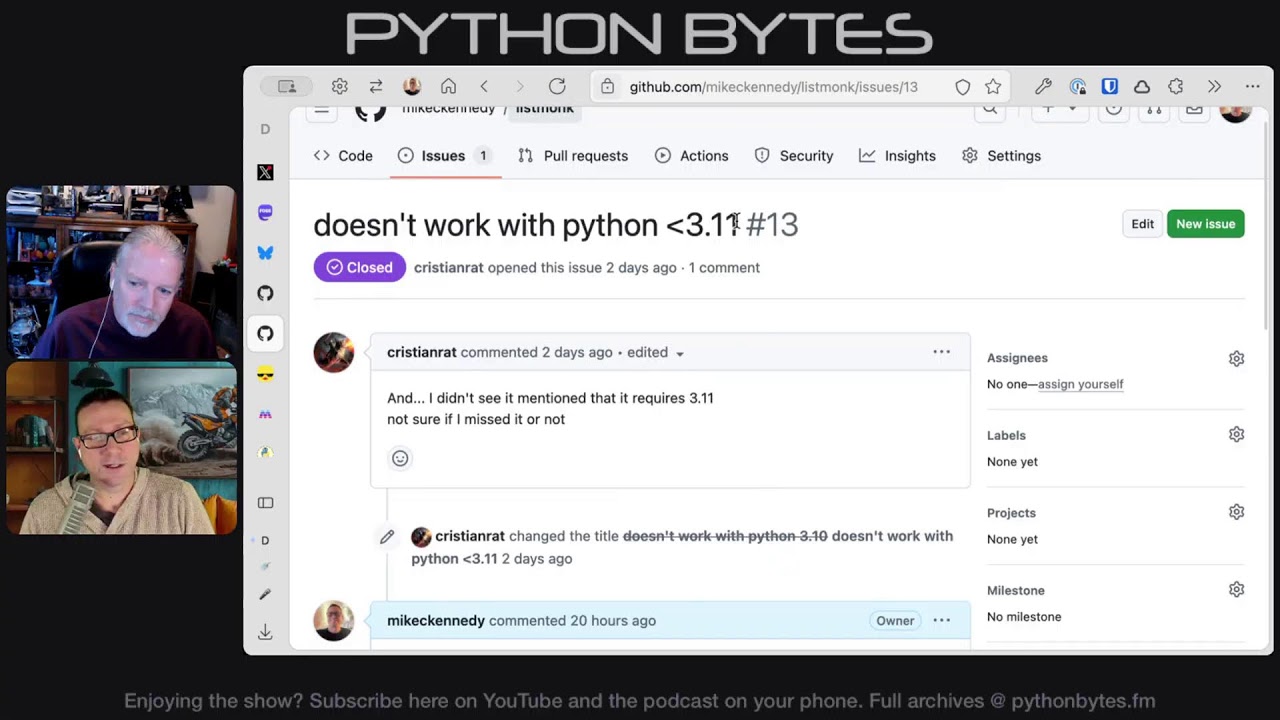The width and height of the screenshot is (1280, 720).
Task: Open mikeckennedy comment's three-dot menu
Action: point(941,620)
